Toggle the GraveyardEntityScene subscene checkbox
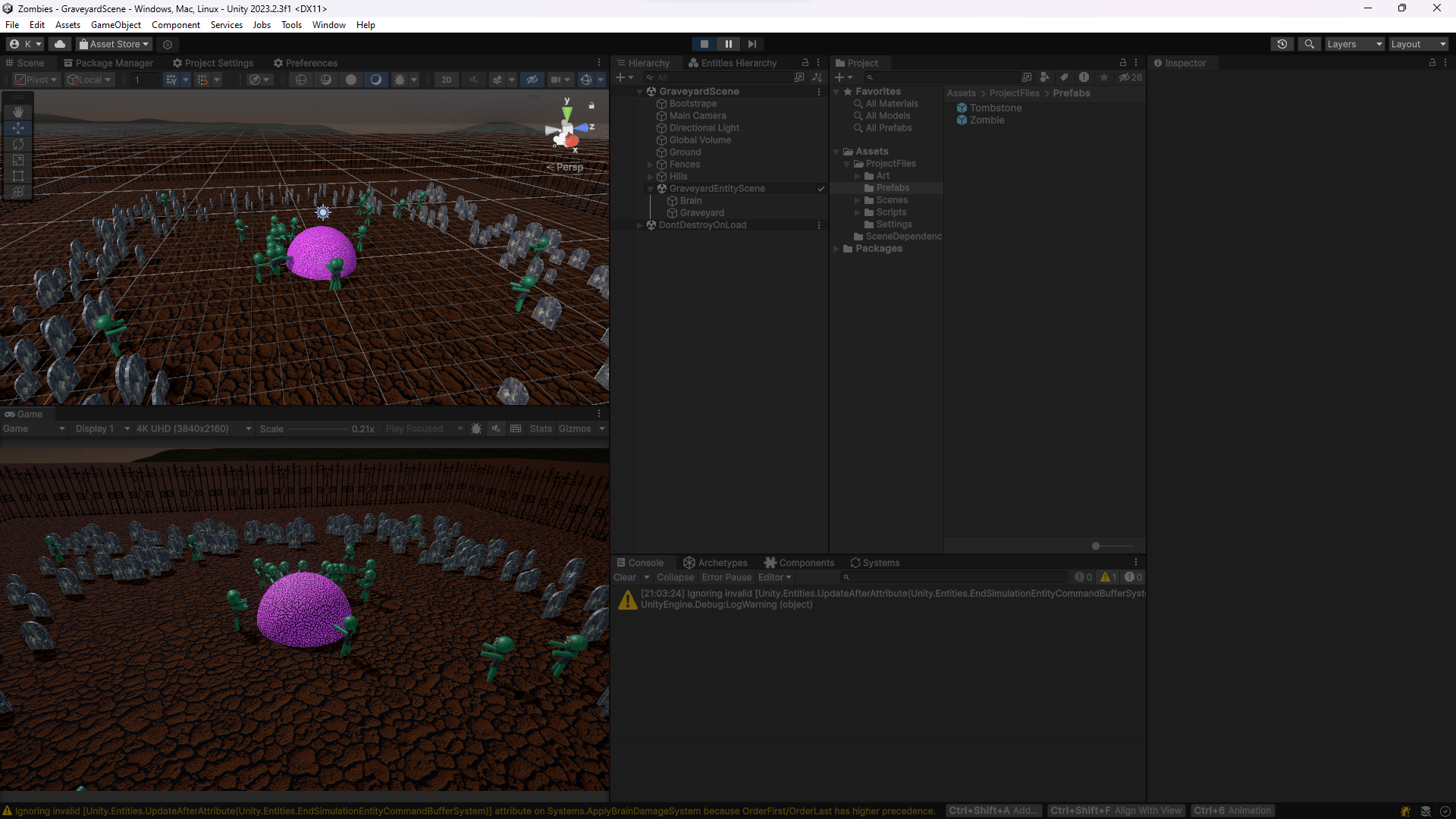 821,189
